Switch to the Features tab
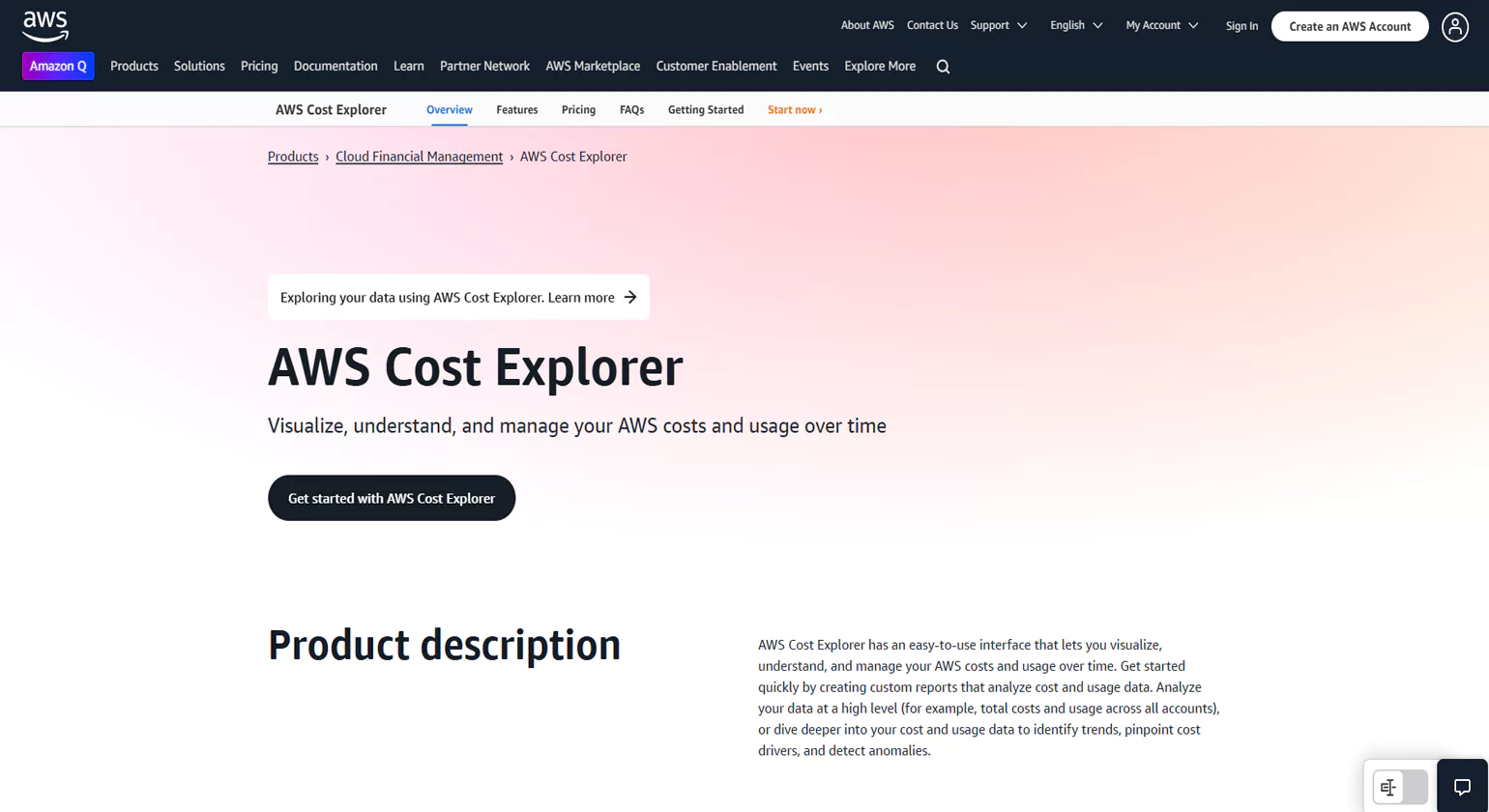The width and height of the screenshot is (1489, 812). [x=516, y=109]
